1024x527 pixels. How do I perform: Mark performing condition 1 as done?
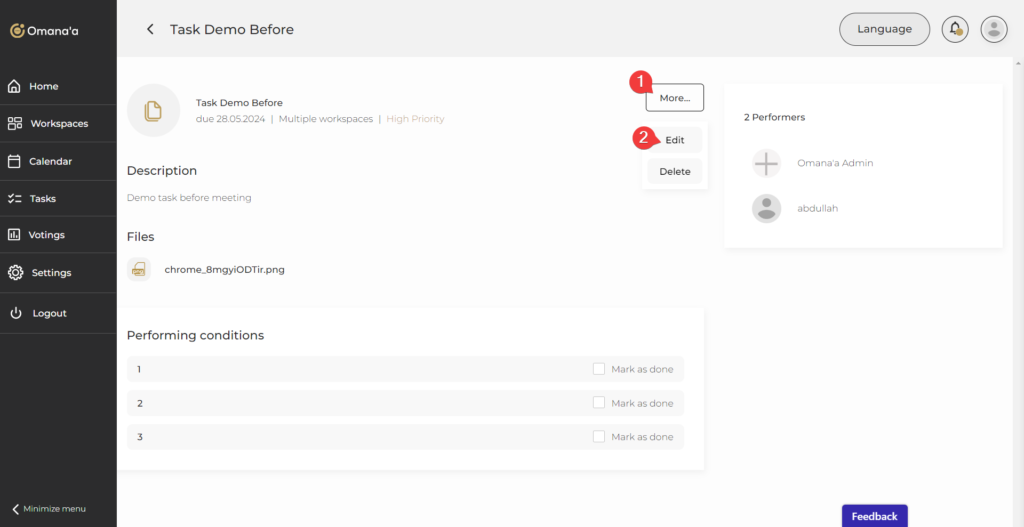coord(599,369)
